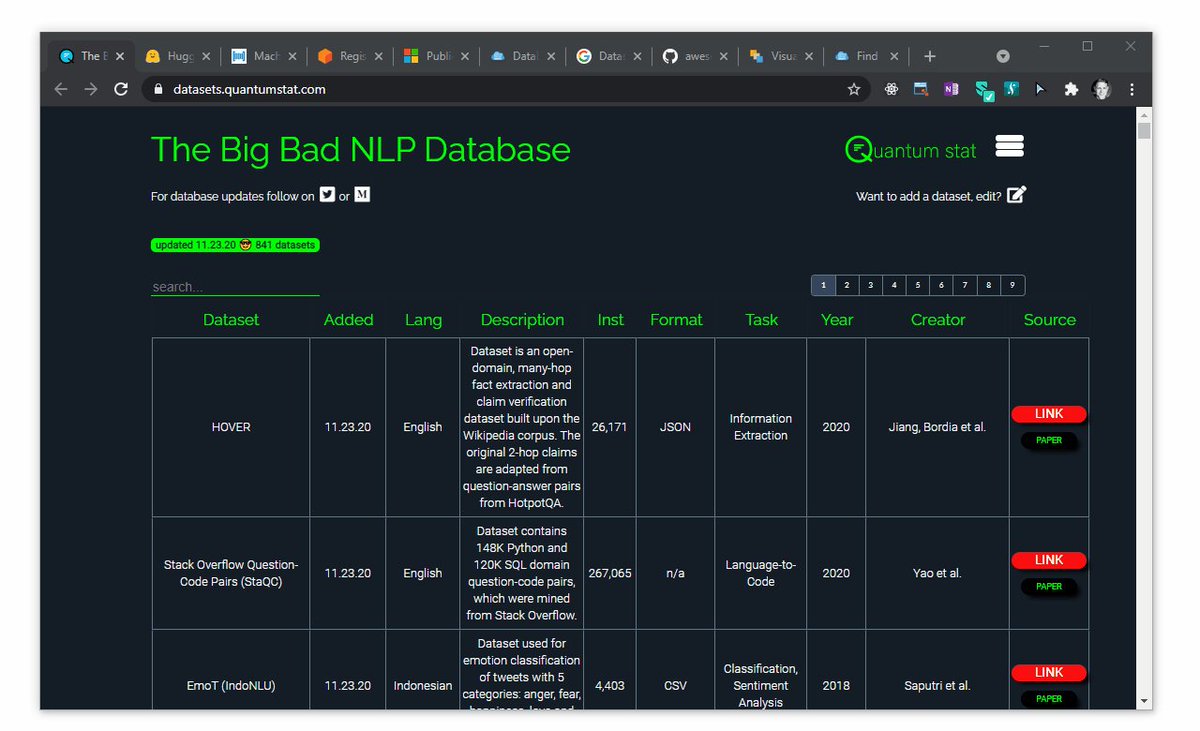1200x731 pixels.
Task: Click the HOVER row LINK button
Action: [x=1049, y=414]
